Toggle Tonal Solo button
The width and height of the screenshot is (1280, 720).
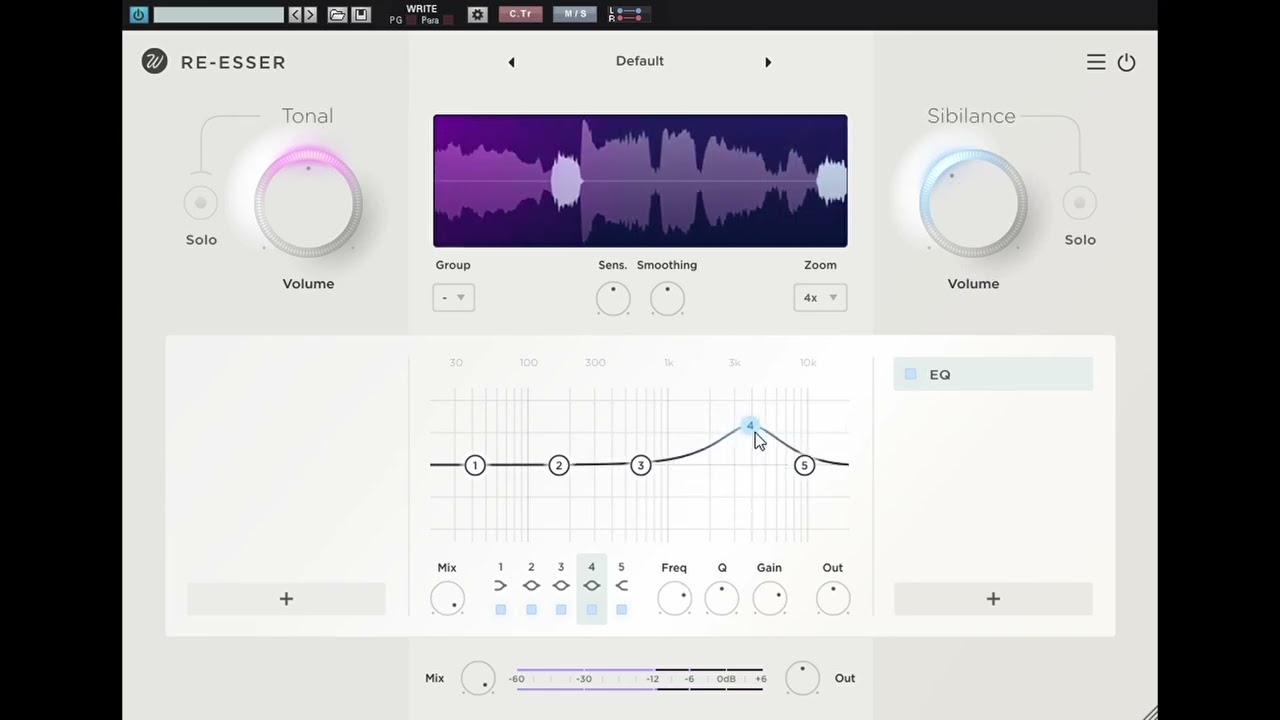(x=201, y=203)
